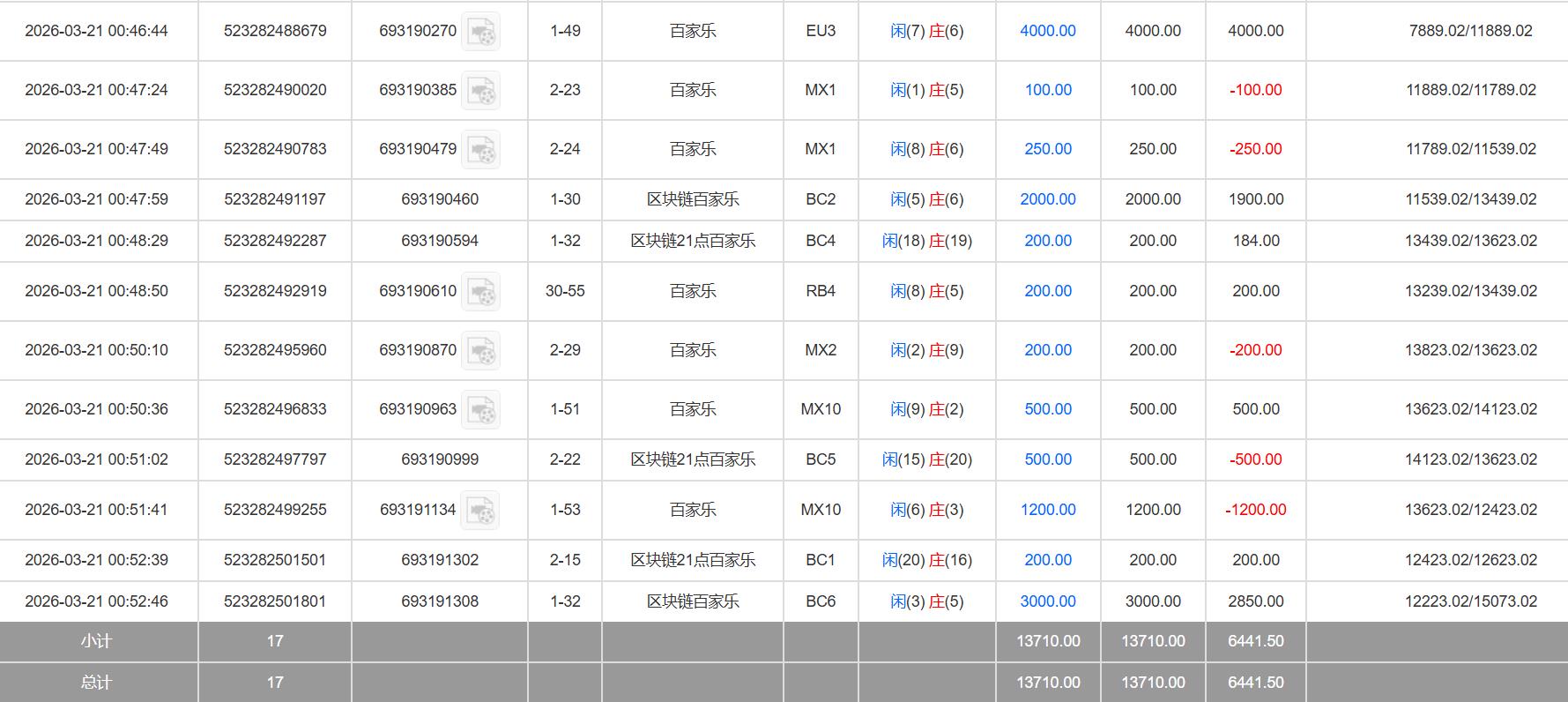Image resolution: width=1568 pixels, height=702 pixels.
Task: Select the blue 2000.00 bet amount
Action: tap(1047, 199)
